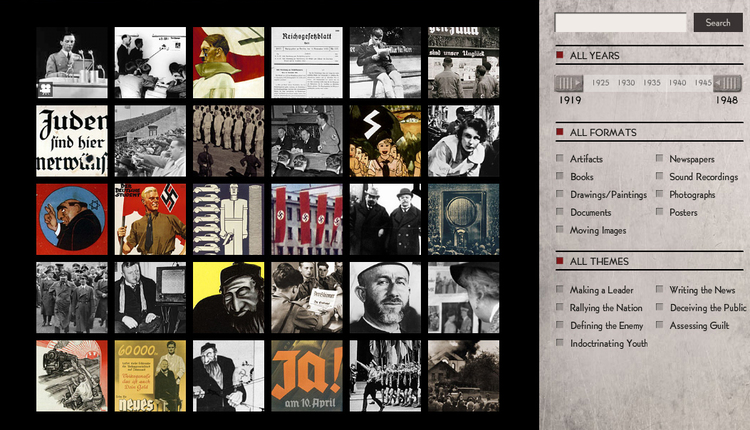Enable the Making a Leader theme
750x430 pixels.
click(561, 290)
